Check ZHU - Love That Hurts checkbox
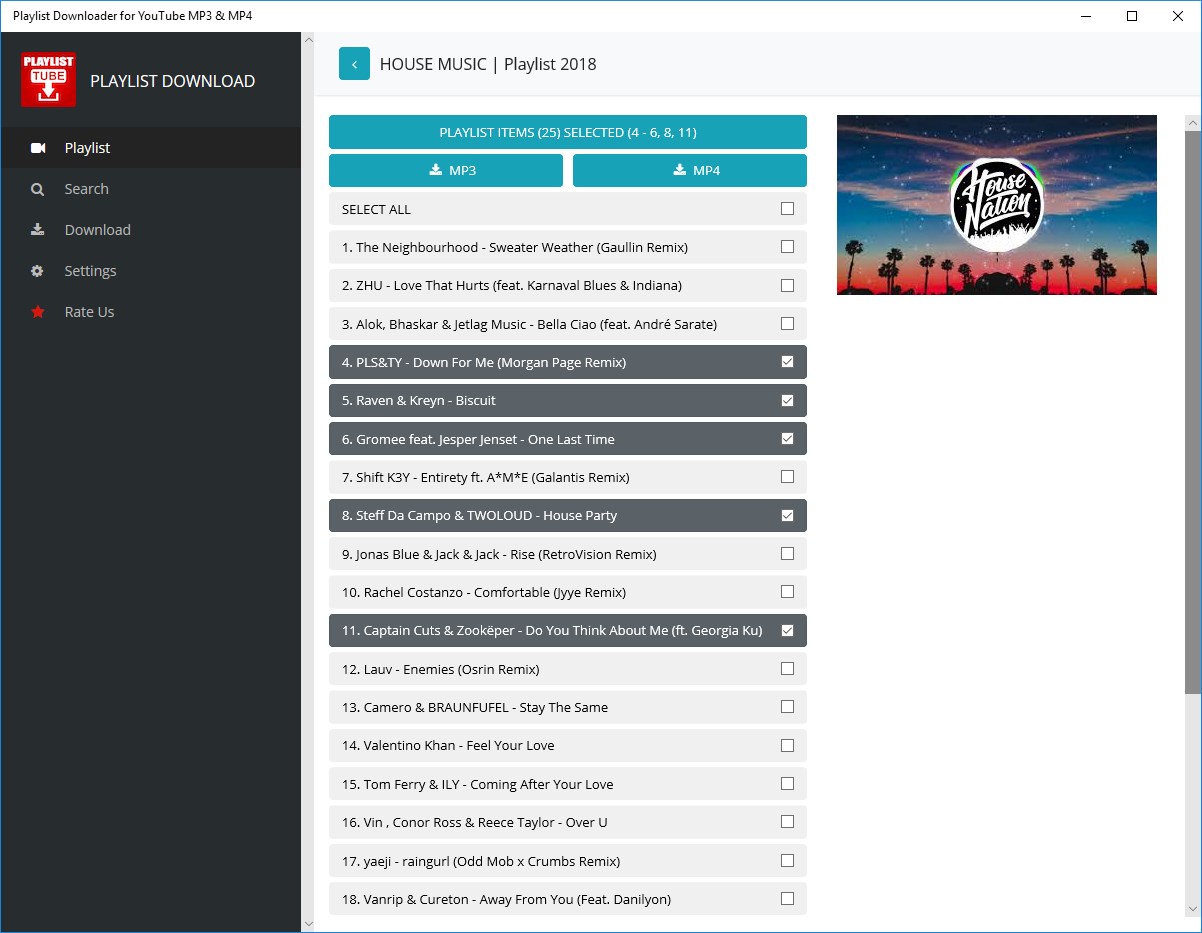Screen dimensions: 1202x933 coord(787,285)
